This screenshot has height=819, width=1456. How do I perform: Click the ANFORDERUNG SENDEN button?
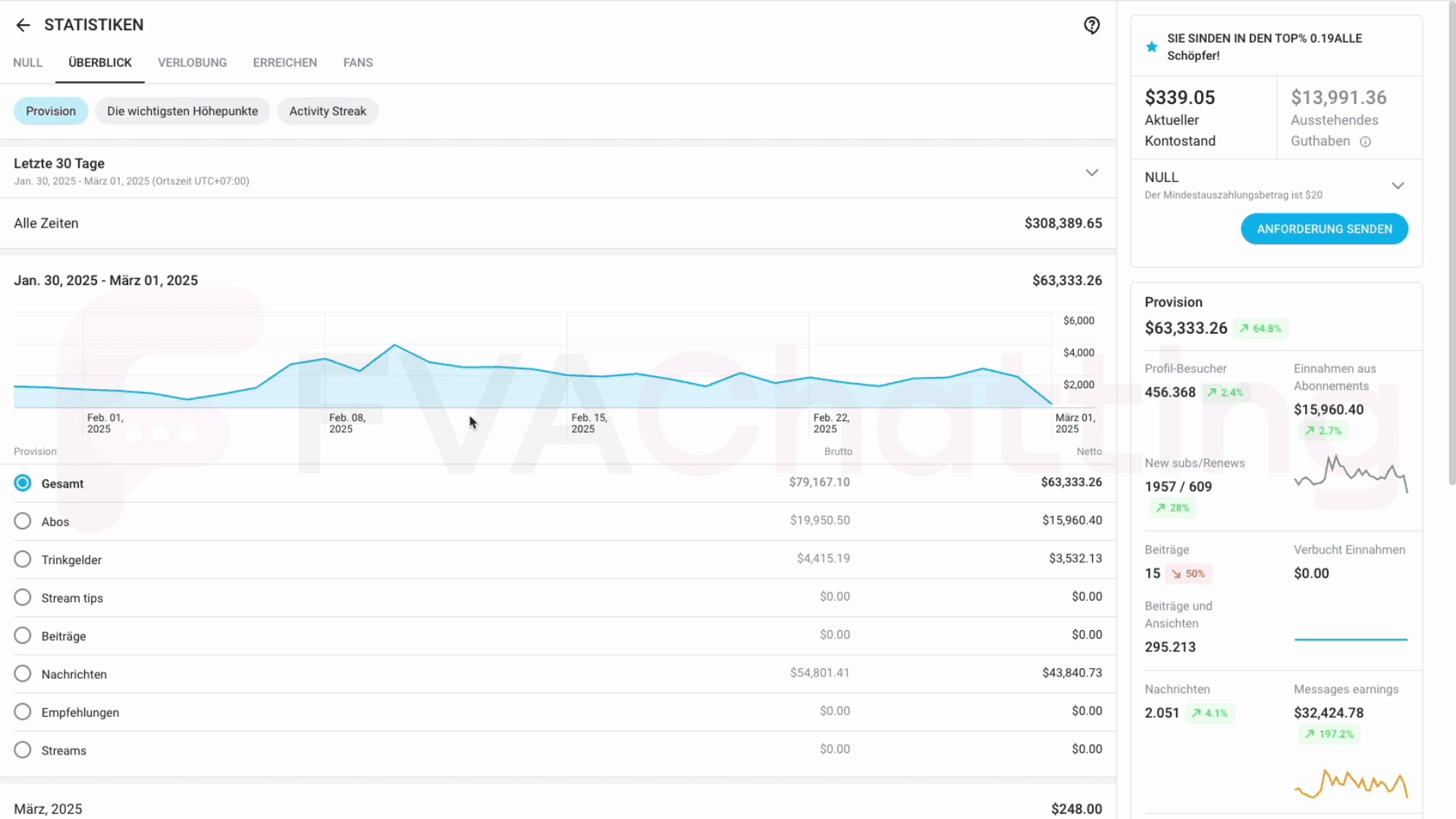(x=1324, y=228)
